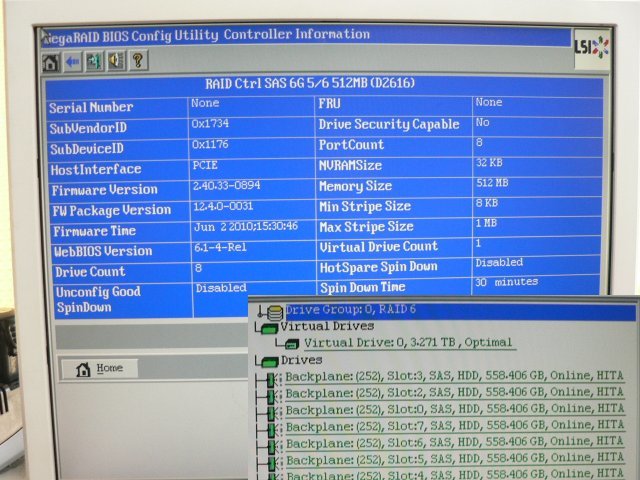Click the Drive Security Capable label
The image size is (640, 480).
pyautogui.click(x=389, y=124)
